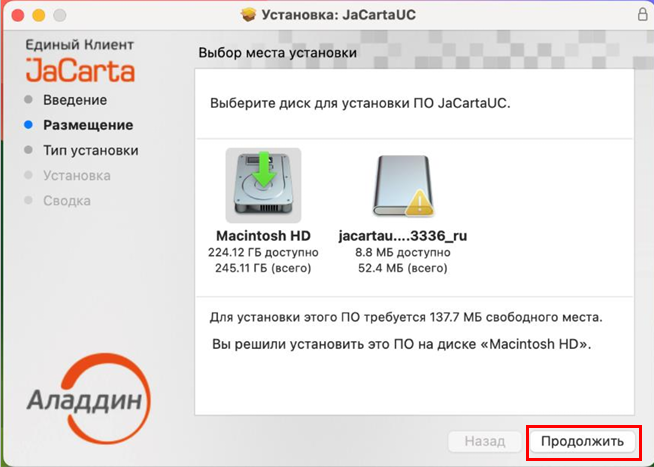Click the Macintosh HD disk name label
Screen dimensions: 654x467
(x=263, y=236)
